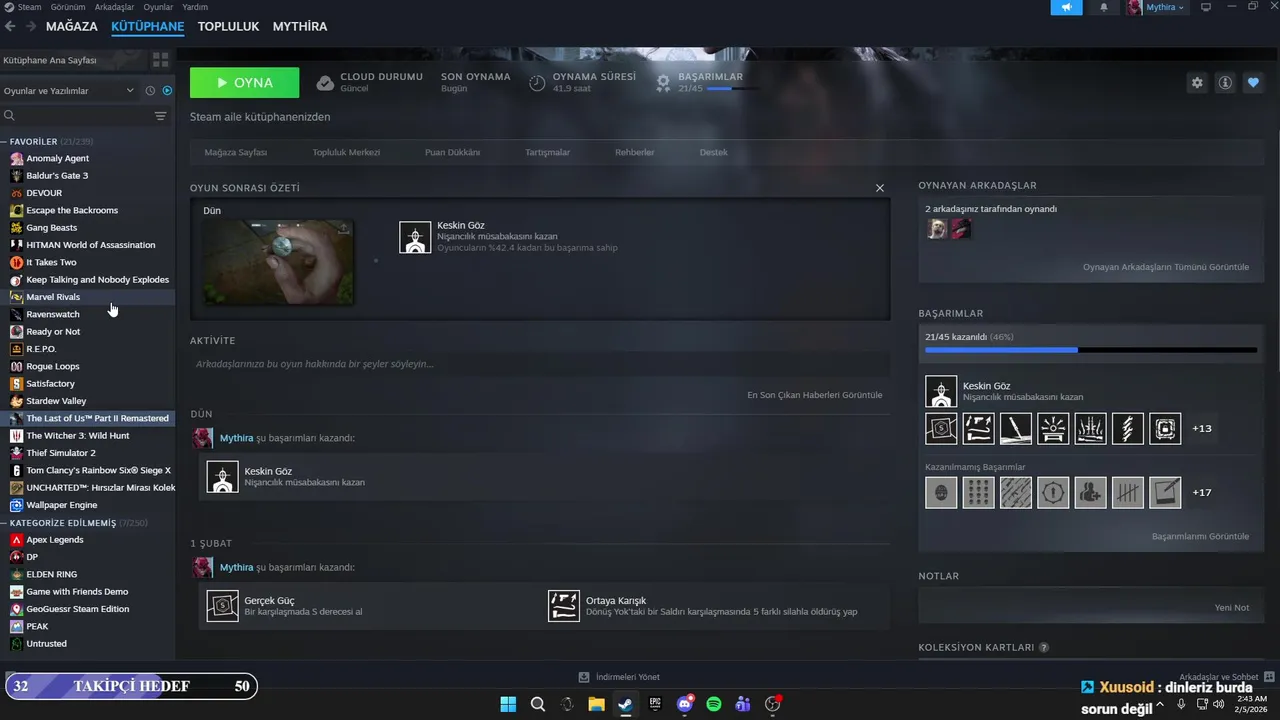1280x720 pixels.
Task: Open Topluluk Merkezi tab
Action: 346,153
